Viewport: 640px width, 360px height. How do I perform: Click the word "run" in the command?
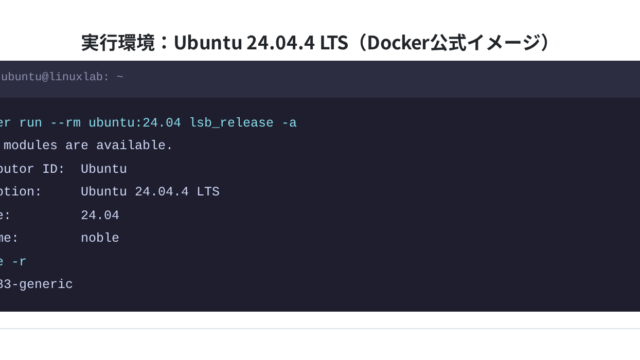pyautogui.click(x=31, y=123)
